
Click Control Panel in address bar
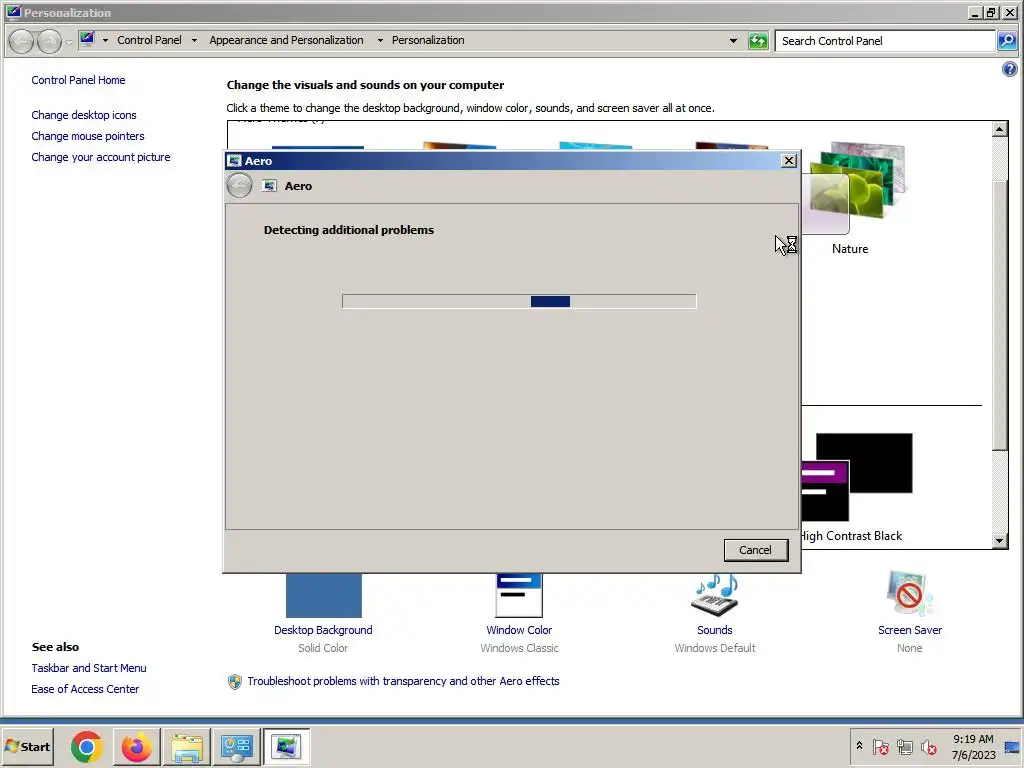pos(150,40)
